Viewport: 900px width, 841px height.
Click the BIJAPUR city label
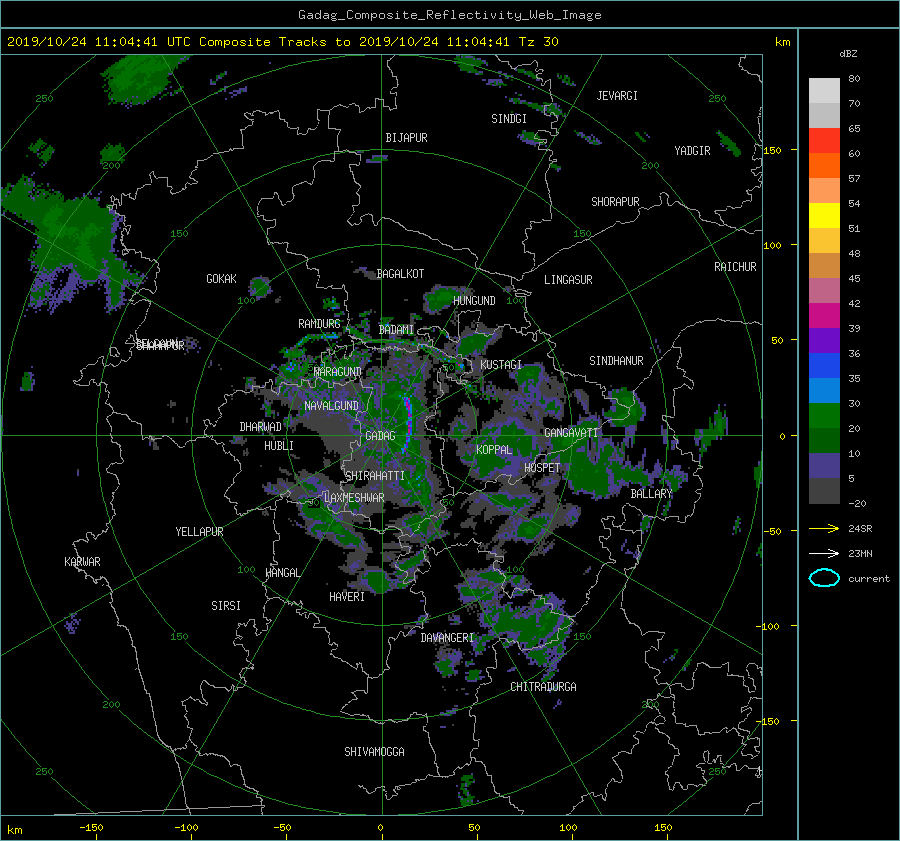point(406,138)
